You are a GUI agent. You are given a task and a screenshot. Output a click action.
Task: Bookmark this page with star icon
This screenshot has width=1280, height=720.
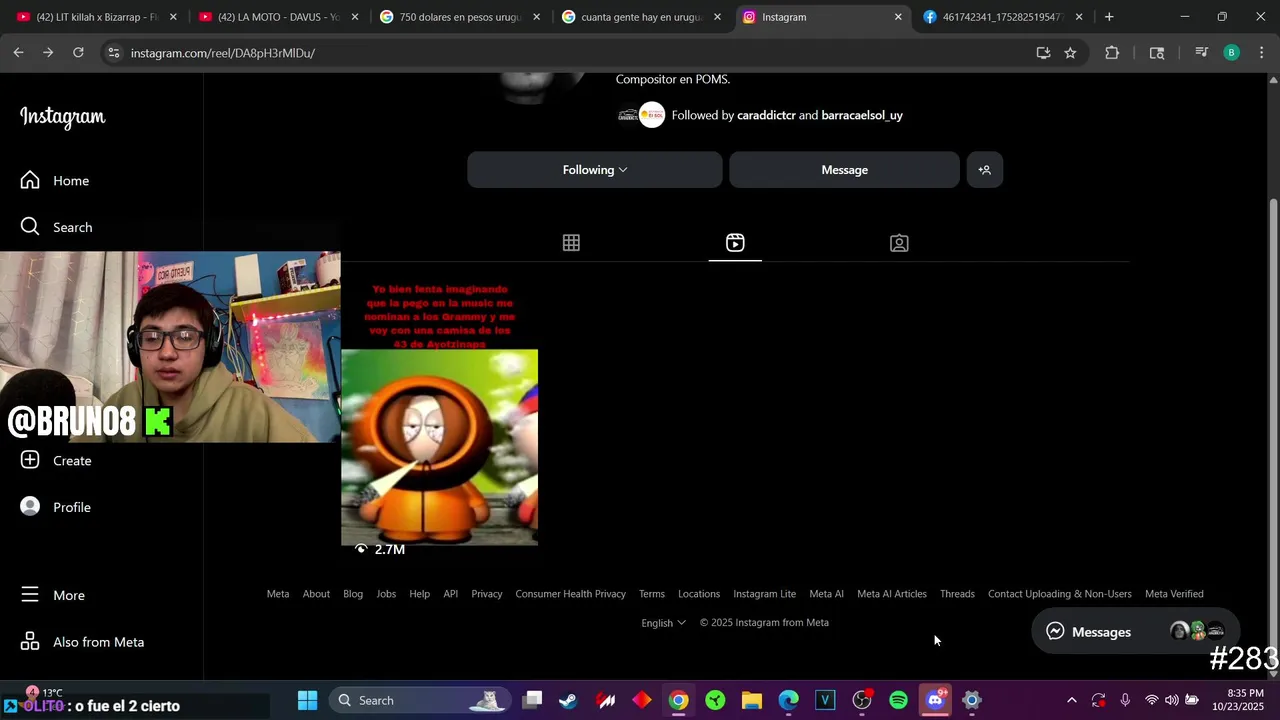point(1070,53)
